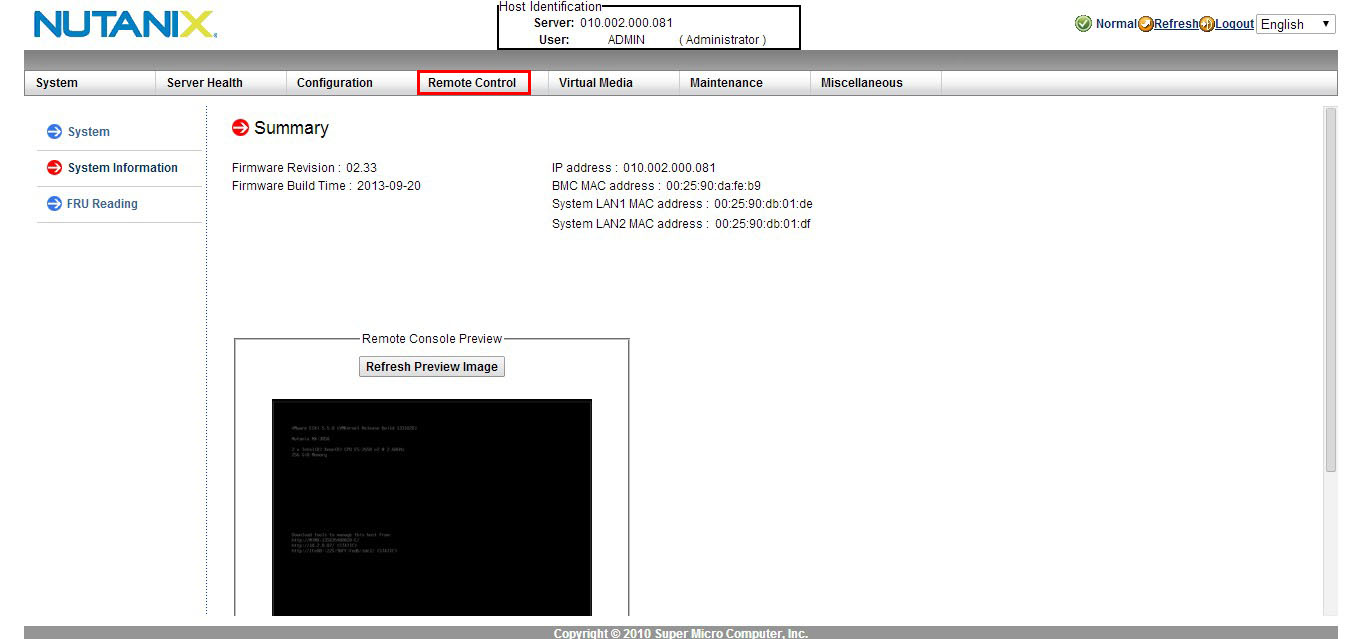Click the Logout icon
Viewport: 1362px width, 639px height.
tap(1207, 24)
